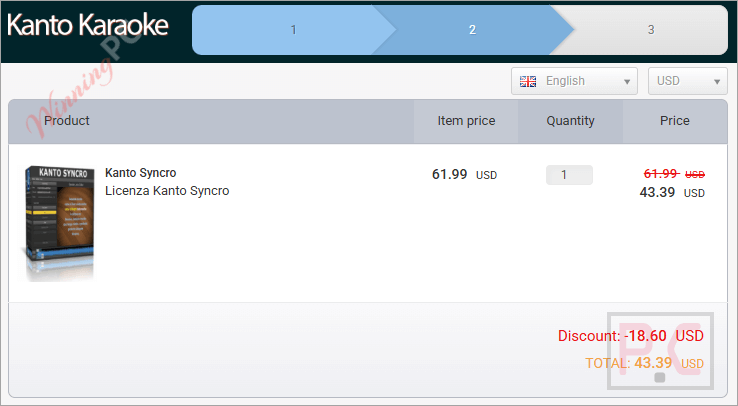738x406 pixels.
Task: Click the Licenza Kanto Syncro description
Action: 167,191
